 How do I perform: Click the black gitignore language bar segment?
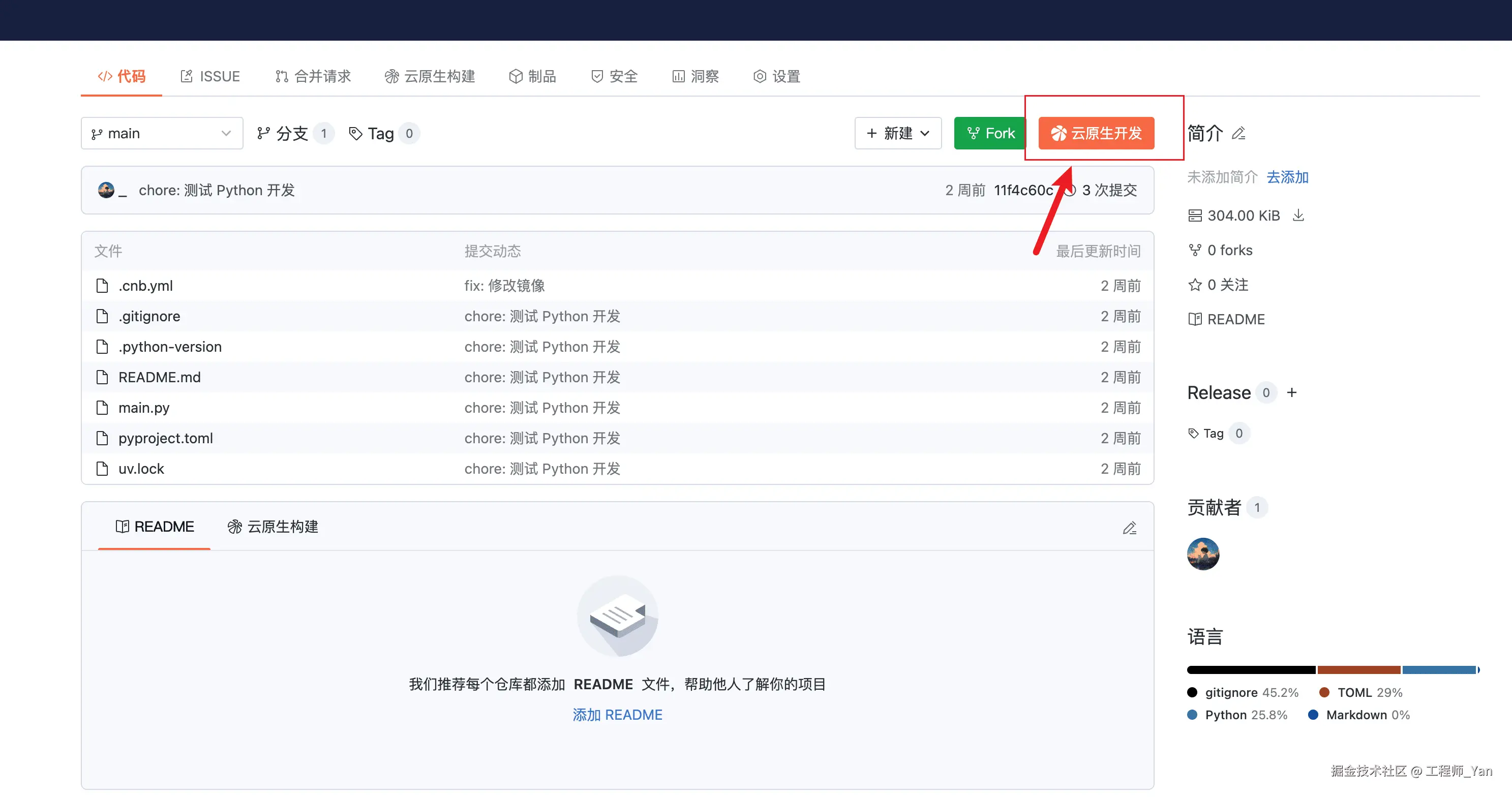(x=1250, y=669)
